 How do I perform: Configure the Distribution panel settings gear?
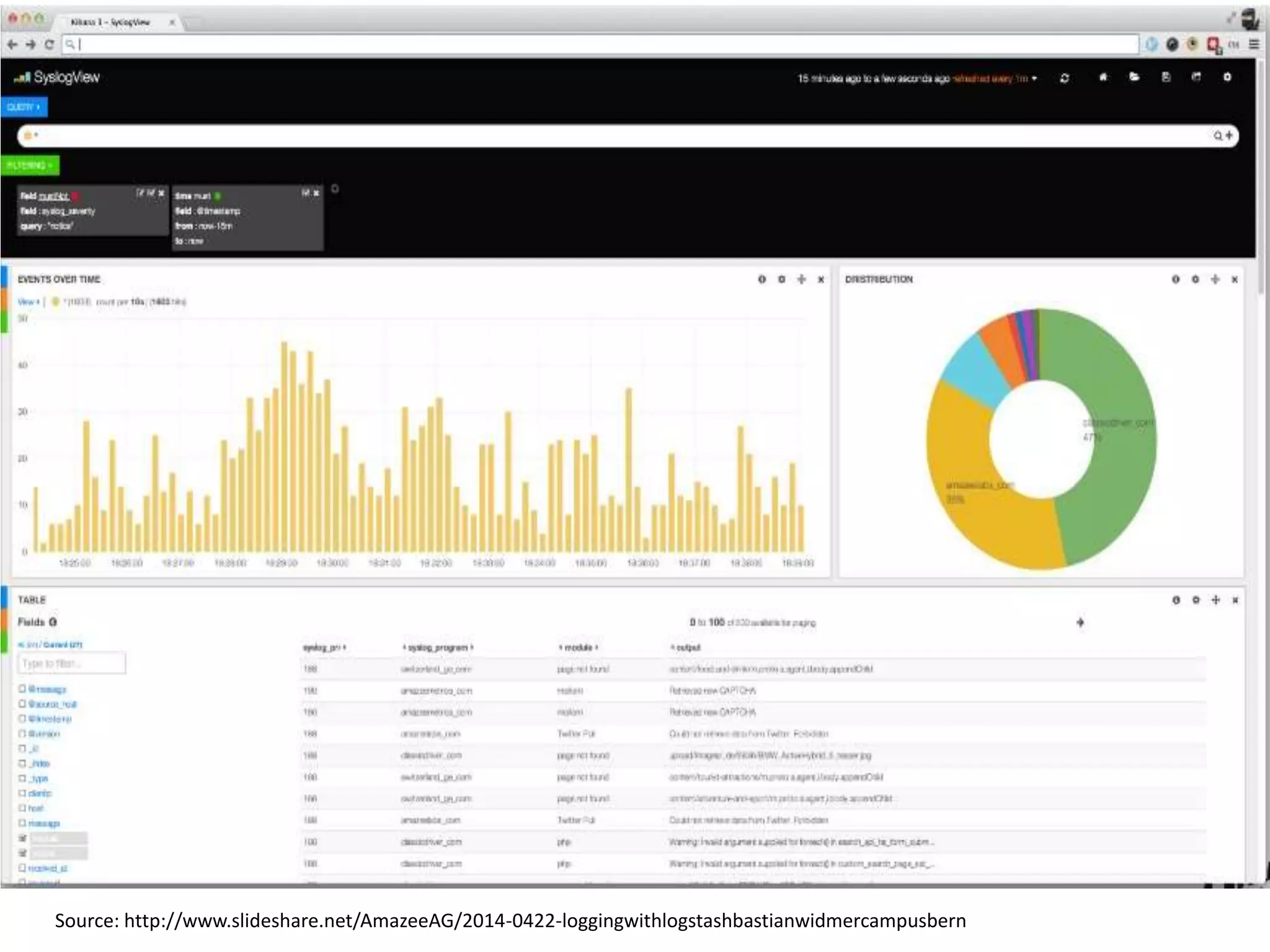click(x=1195, y=280)
